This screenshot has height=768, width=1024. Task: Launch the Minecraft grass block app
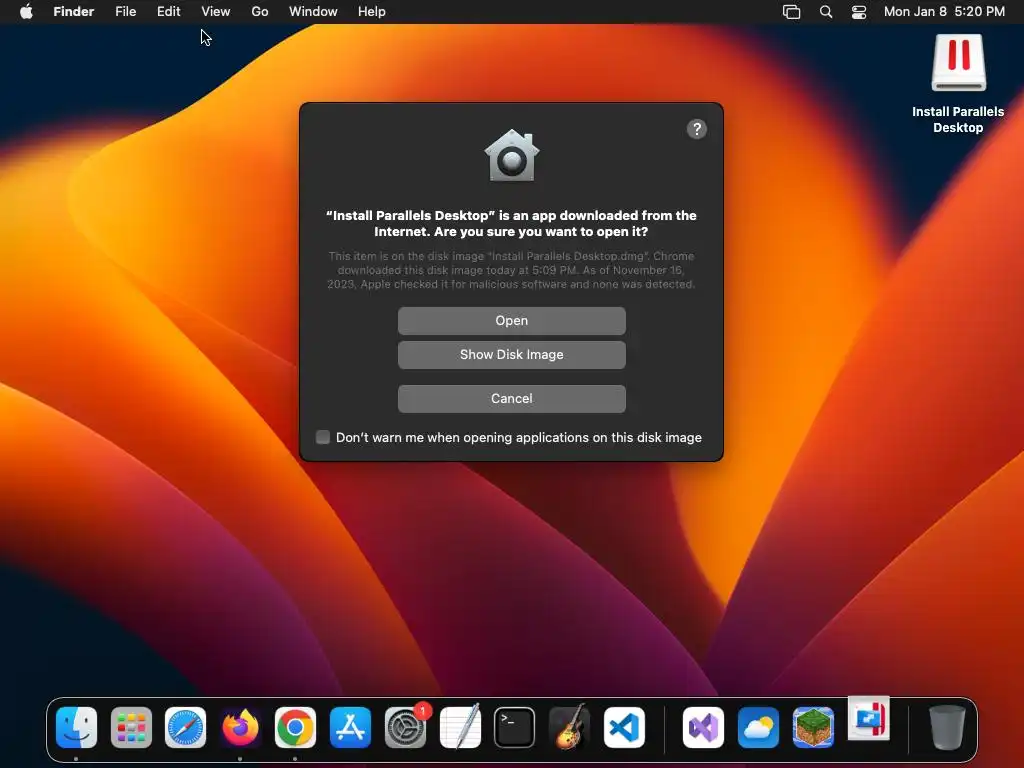point(813,728)
